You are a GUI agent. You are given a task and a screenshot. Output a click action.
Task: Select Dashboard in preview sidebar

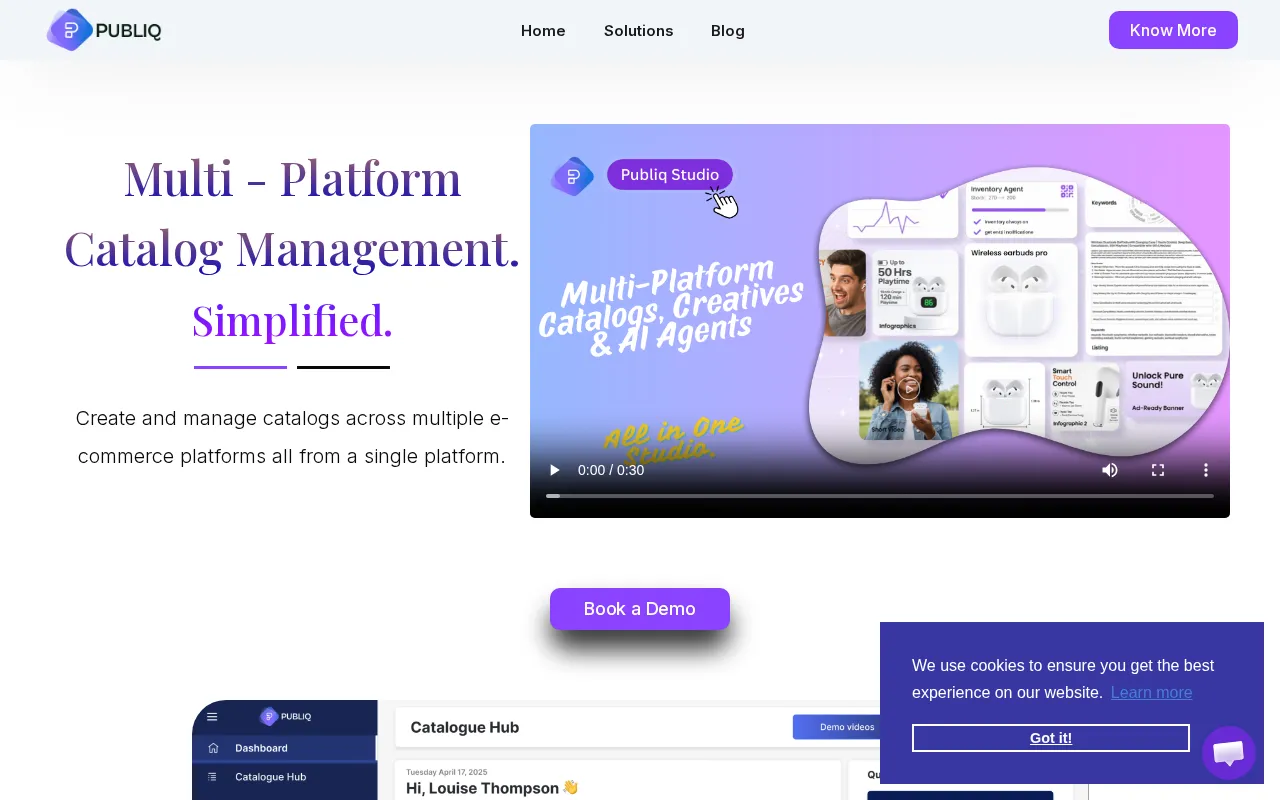[284, 748]
